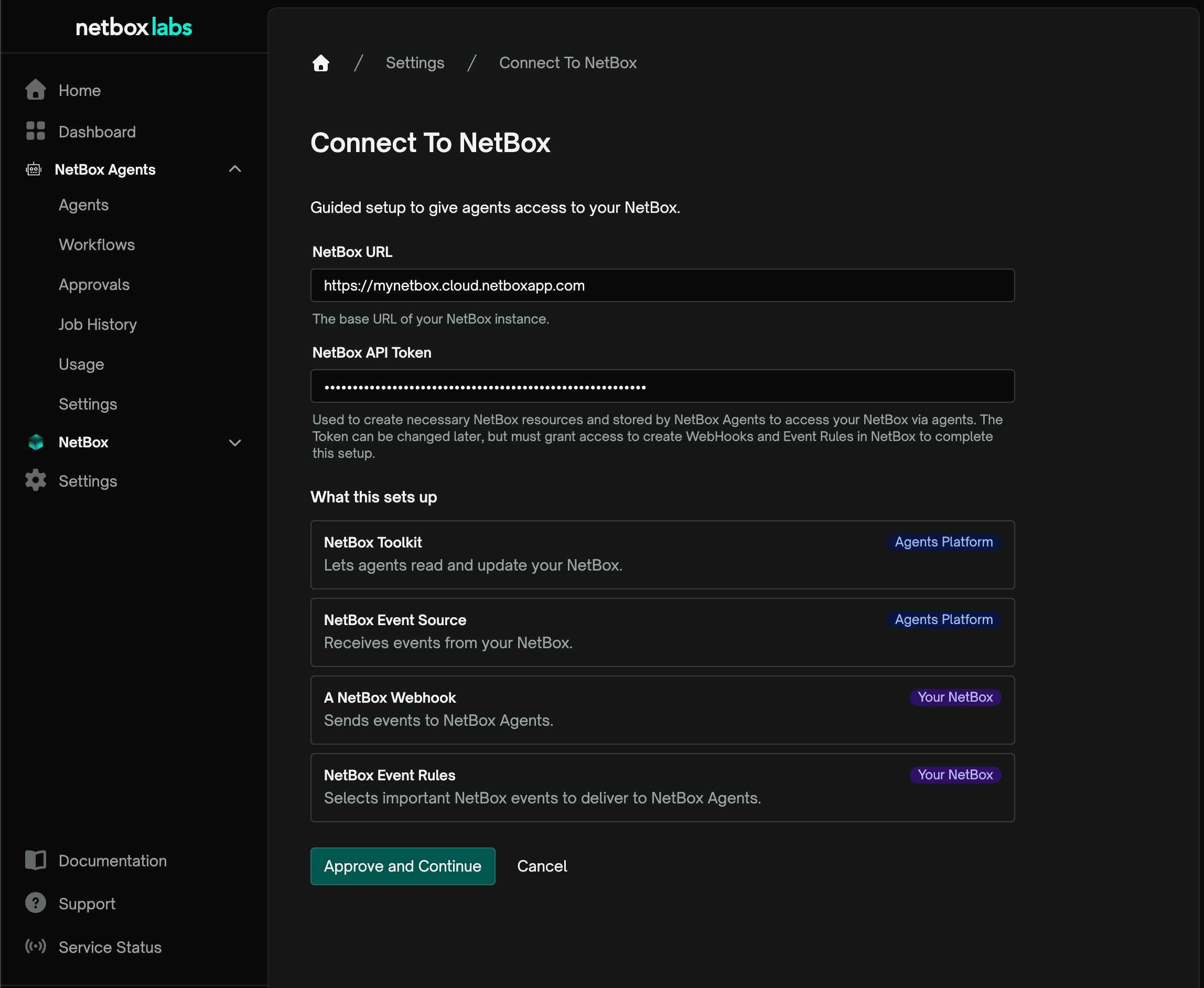This screenshot has height=988, width=1204.
Task: Click 'Lets agents read and update your NetBox.'
Action: (474, 565)
